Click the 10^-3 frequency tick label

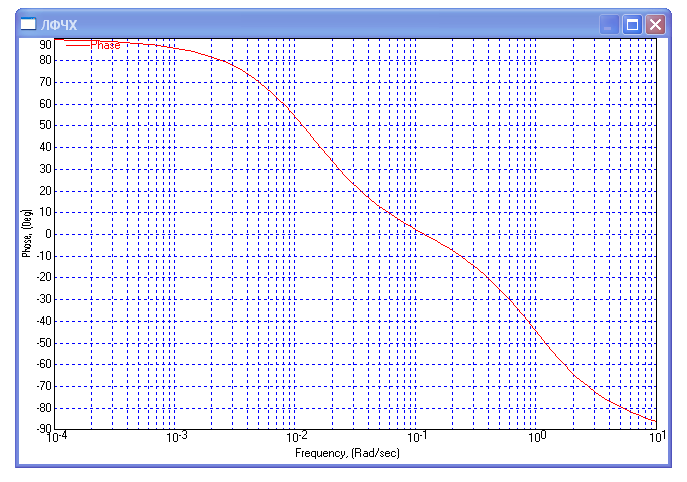(x=177, y=437)
